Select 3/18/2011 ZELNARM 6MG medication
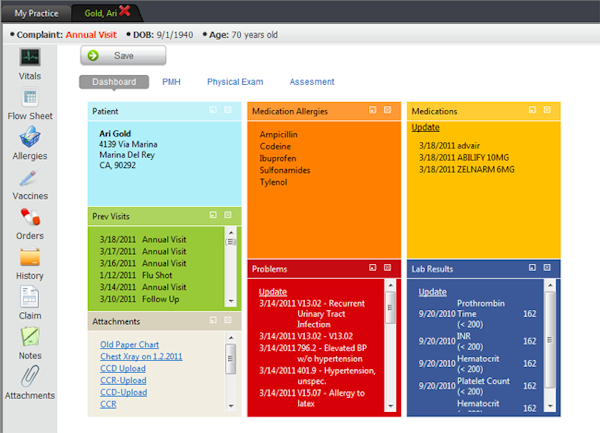The height and width of the screenshot is (433, 600). click(466, 169)
